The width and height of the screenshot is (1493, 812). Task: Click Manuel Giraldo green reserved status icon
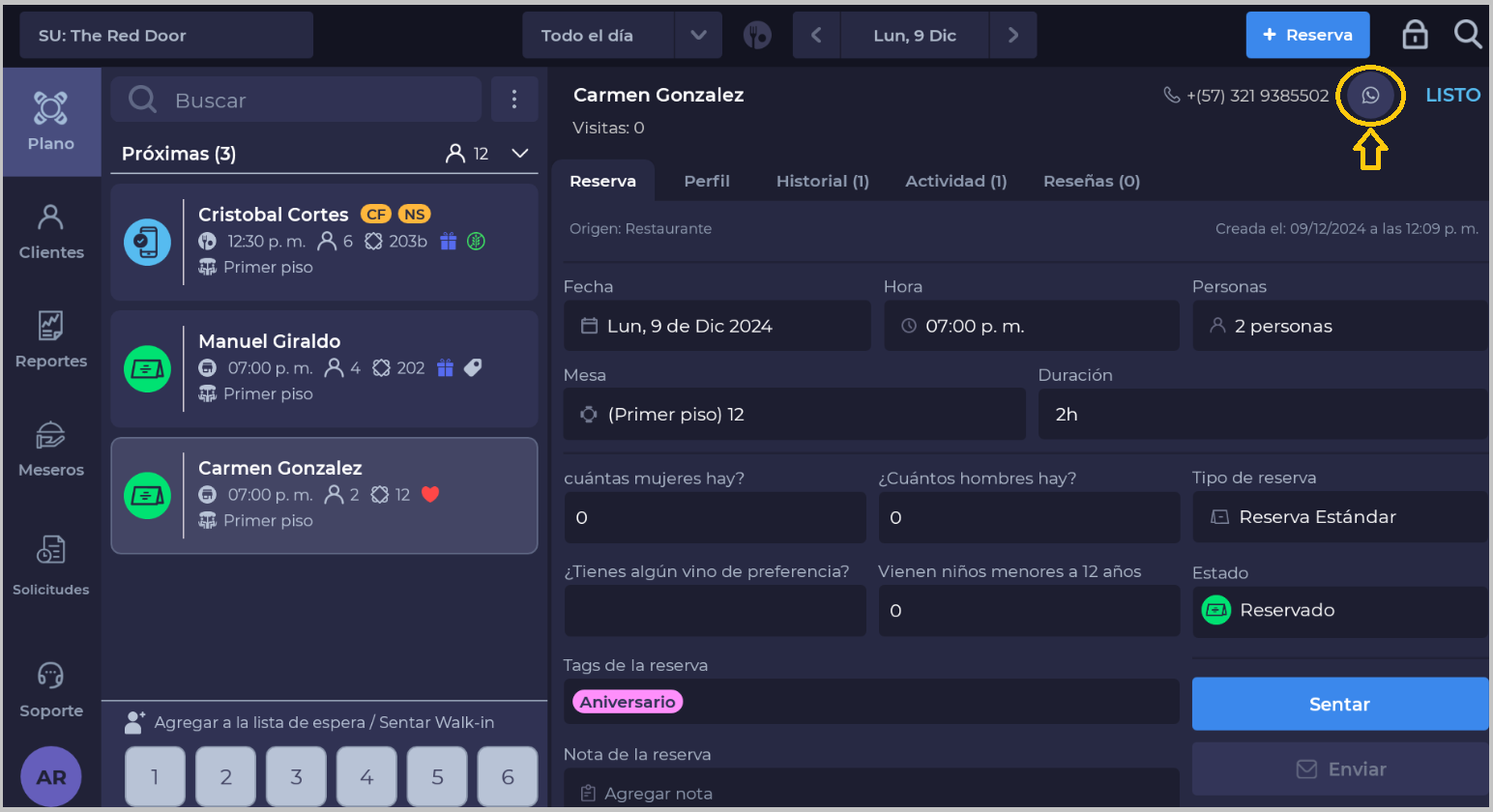147,368
